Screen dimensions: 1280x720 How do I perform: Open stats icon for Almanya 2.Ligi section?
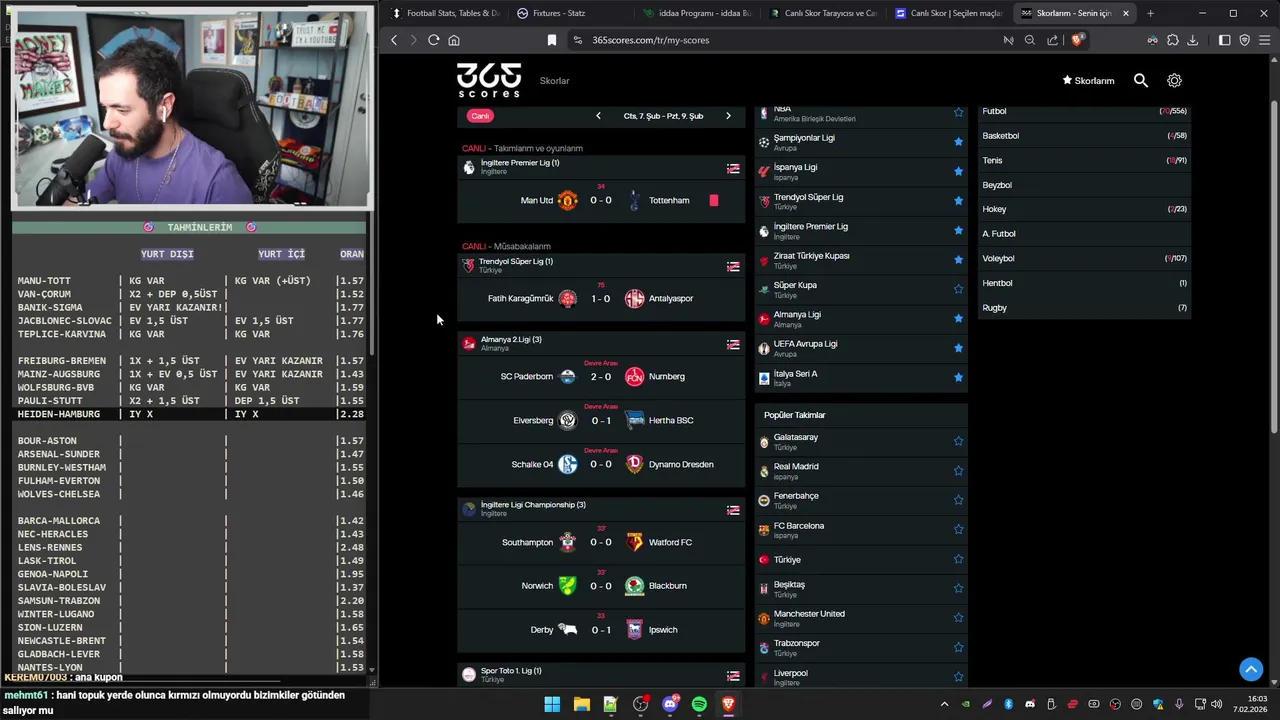(733, 344)
